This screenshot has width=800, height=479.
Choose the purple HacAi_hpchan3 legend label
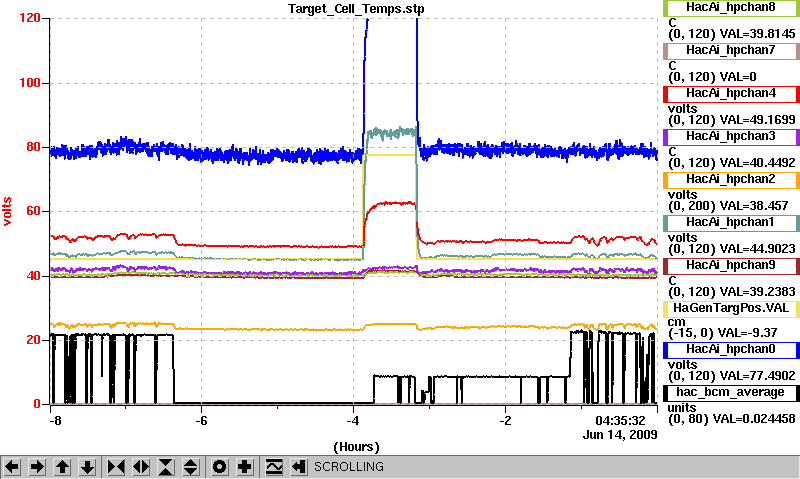pos(731,136)
